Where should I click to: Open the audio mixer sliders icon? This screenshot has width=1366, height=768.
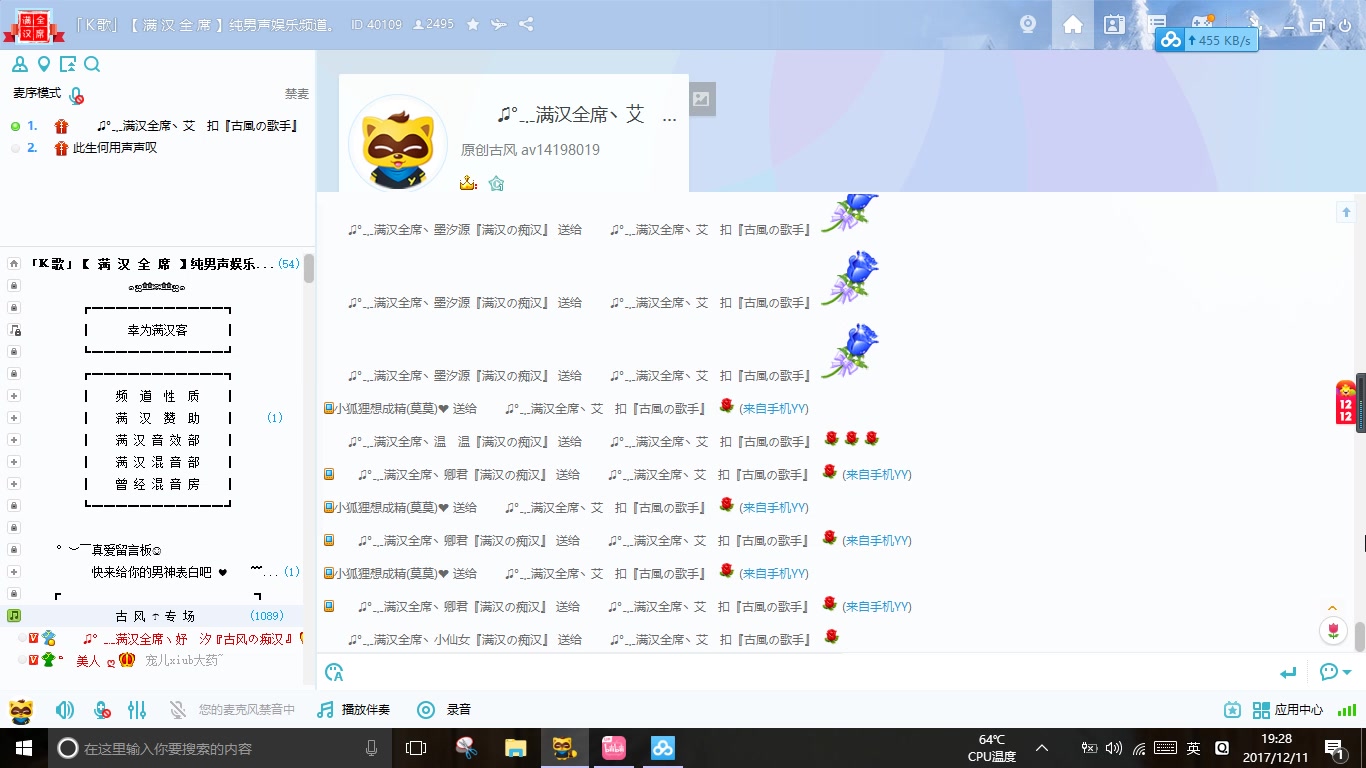(137, 710)
